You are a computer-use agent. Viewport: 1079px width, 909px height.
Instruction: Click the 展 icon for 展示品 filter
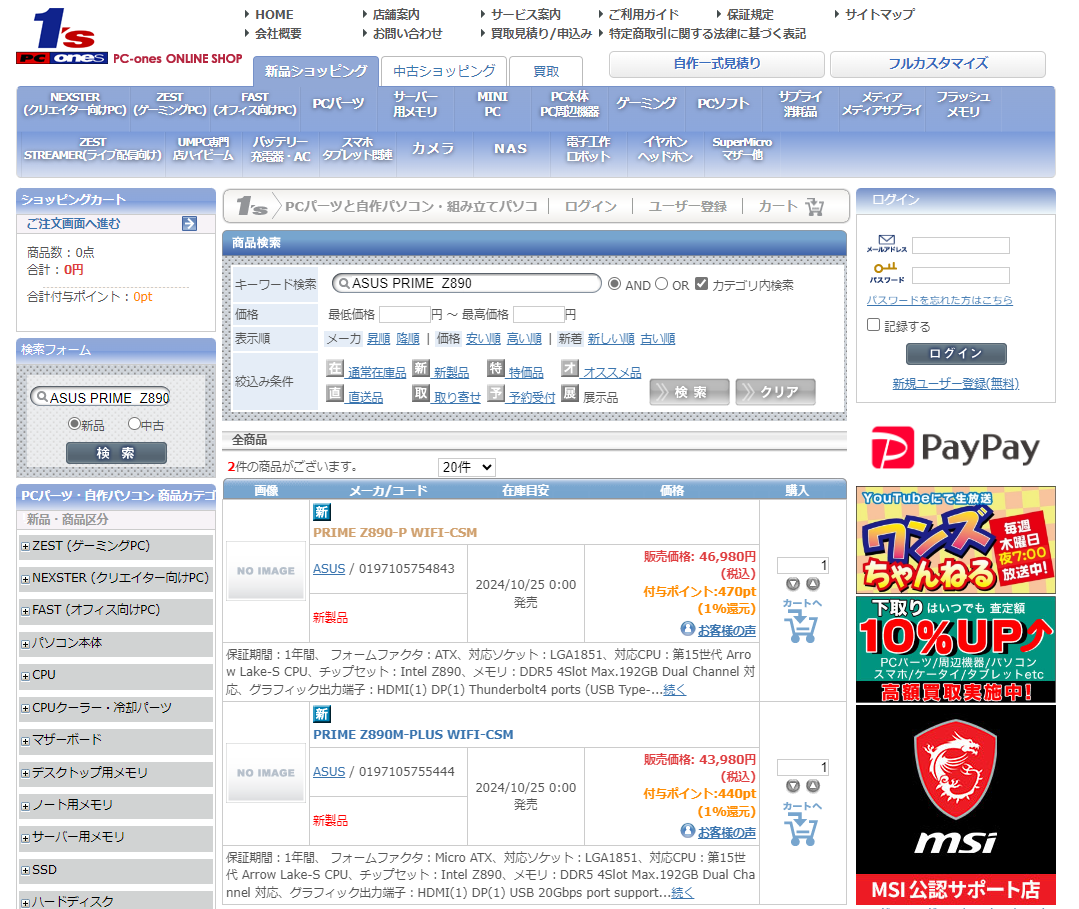click(x=570, y=394)
